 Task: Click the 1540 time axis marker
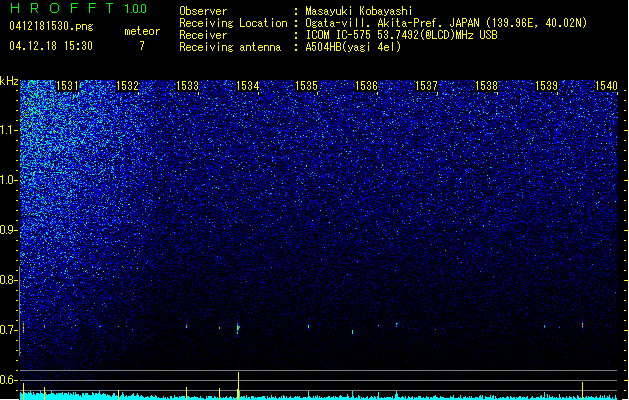pos(606,86)
